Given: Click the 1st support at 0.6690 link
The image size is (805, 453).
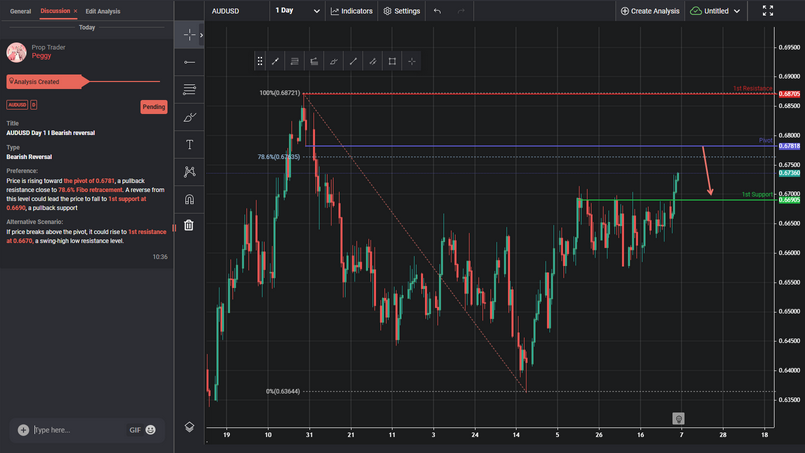Looking at the screenshot, I should tap(76, 203).
